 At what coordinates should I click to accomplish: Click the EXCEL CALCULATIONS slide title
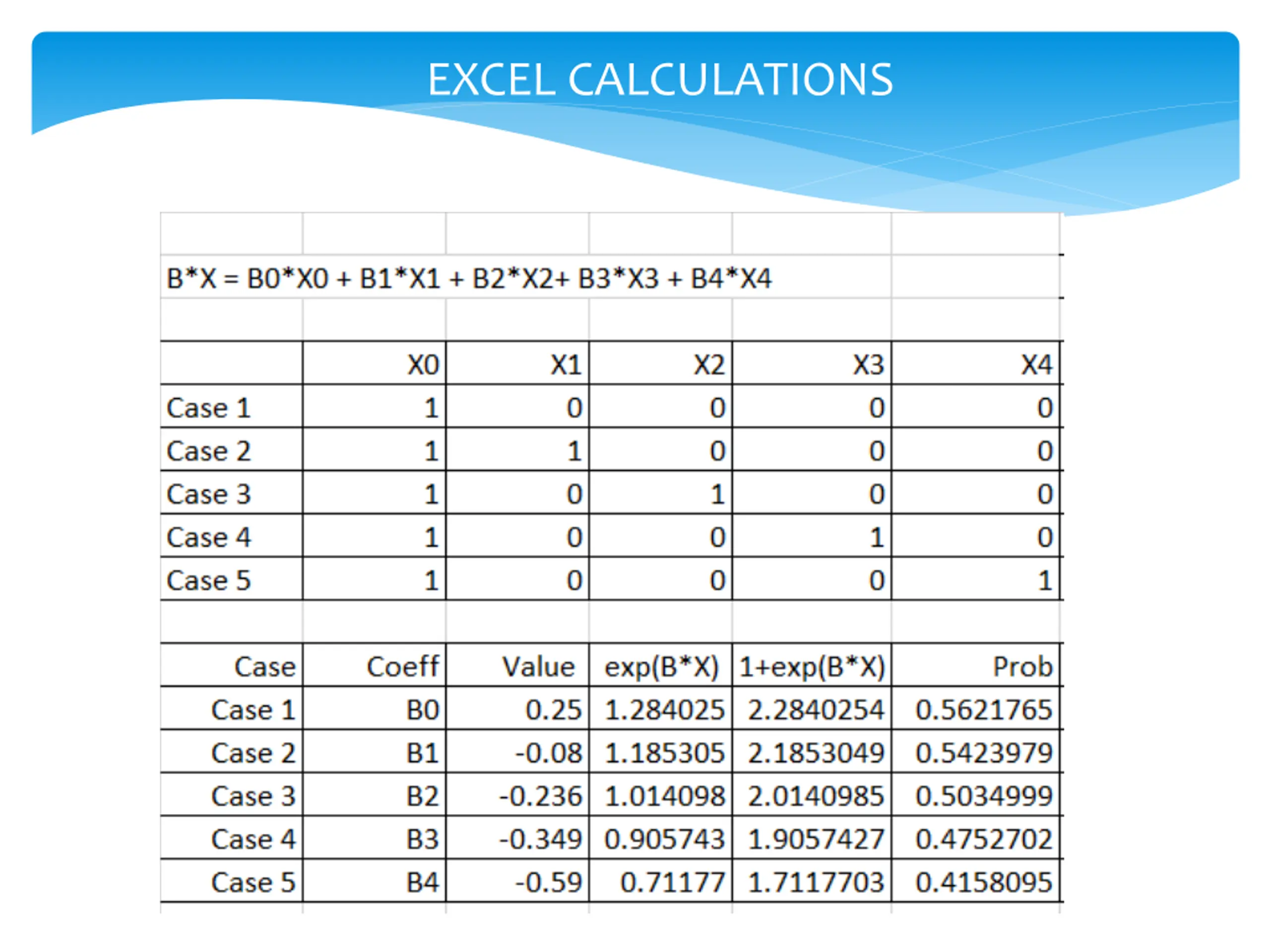(660, 80)
